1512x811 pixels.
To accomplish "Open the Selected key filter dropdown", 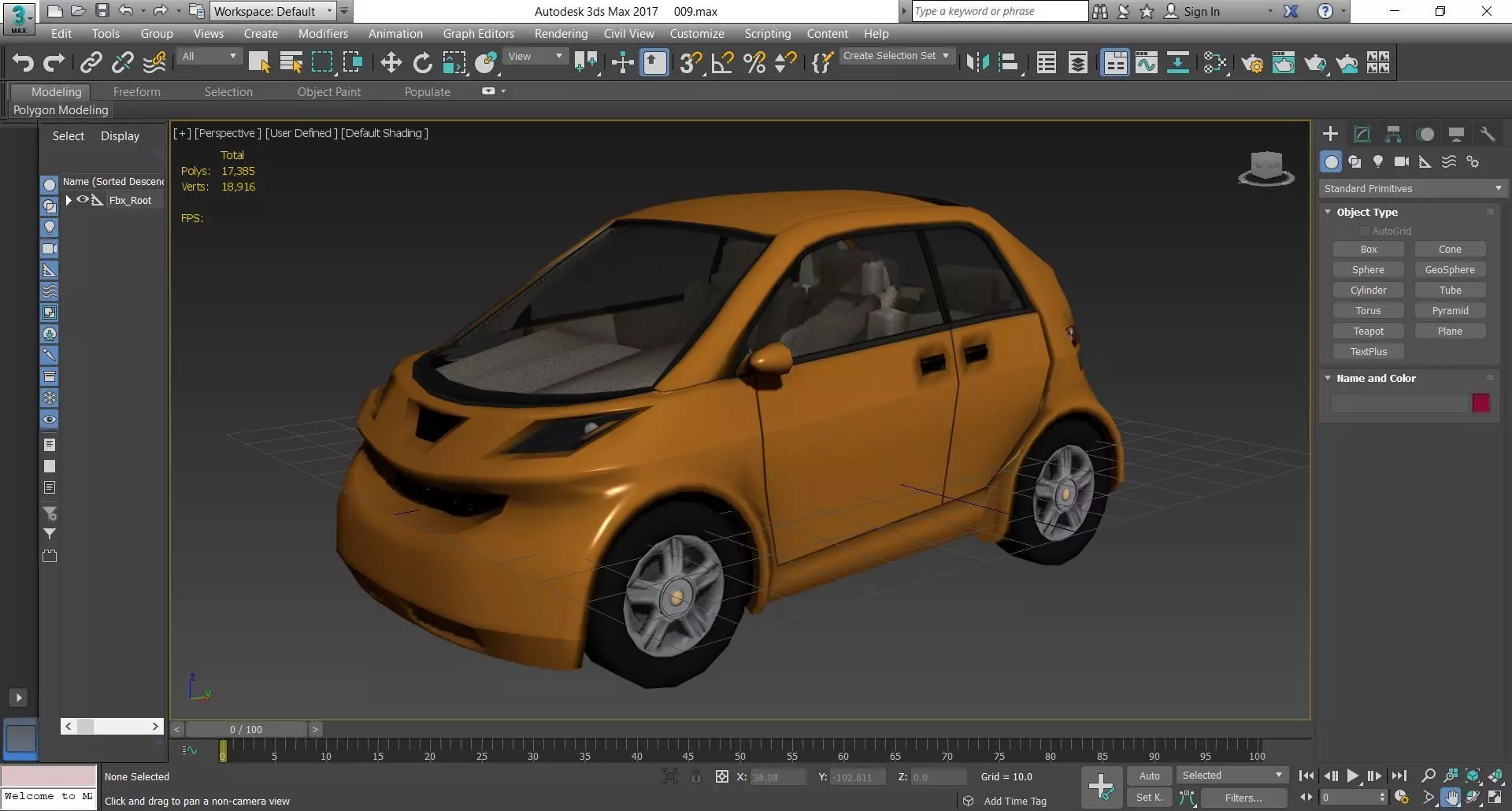I will point(1232,776).
